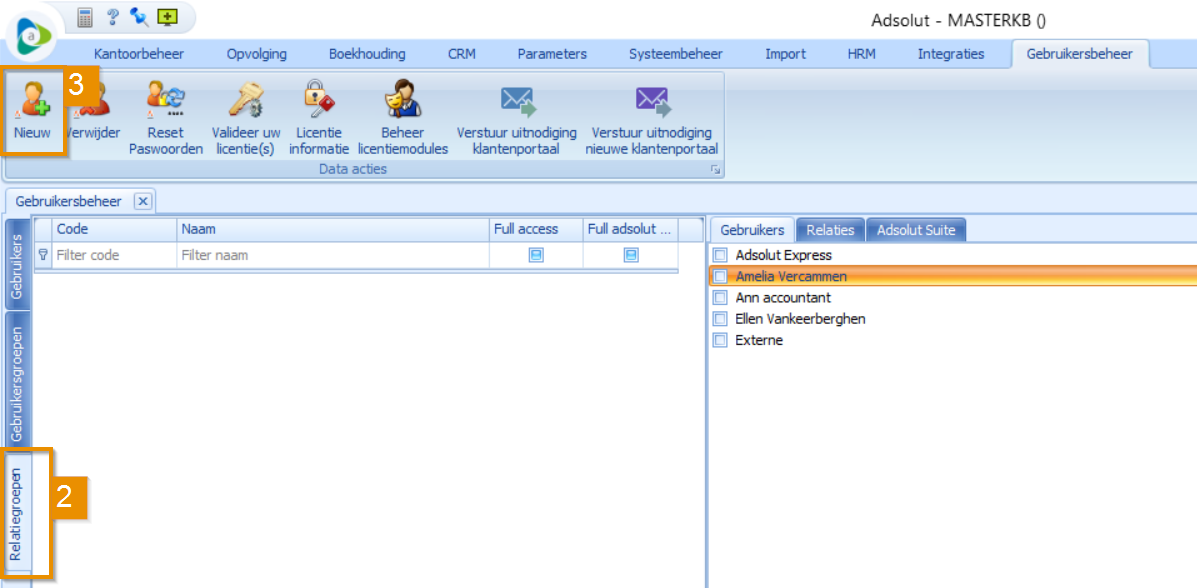The image size is (1197, 588).
Task: Open the Relaties tab
Action: [x=830, y=230]
